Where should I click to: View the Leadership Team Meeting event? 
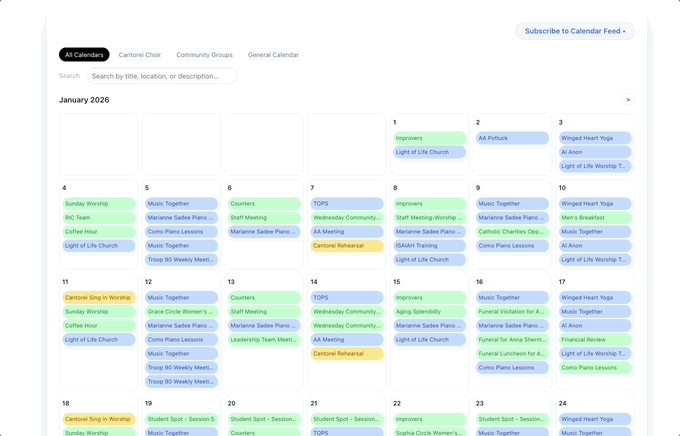263,340
